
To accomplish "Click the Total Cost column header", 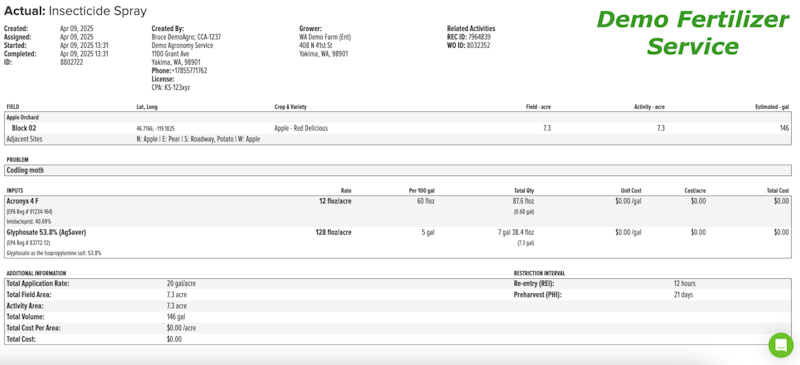I will pyautogui.click(x=778, y=190).
